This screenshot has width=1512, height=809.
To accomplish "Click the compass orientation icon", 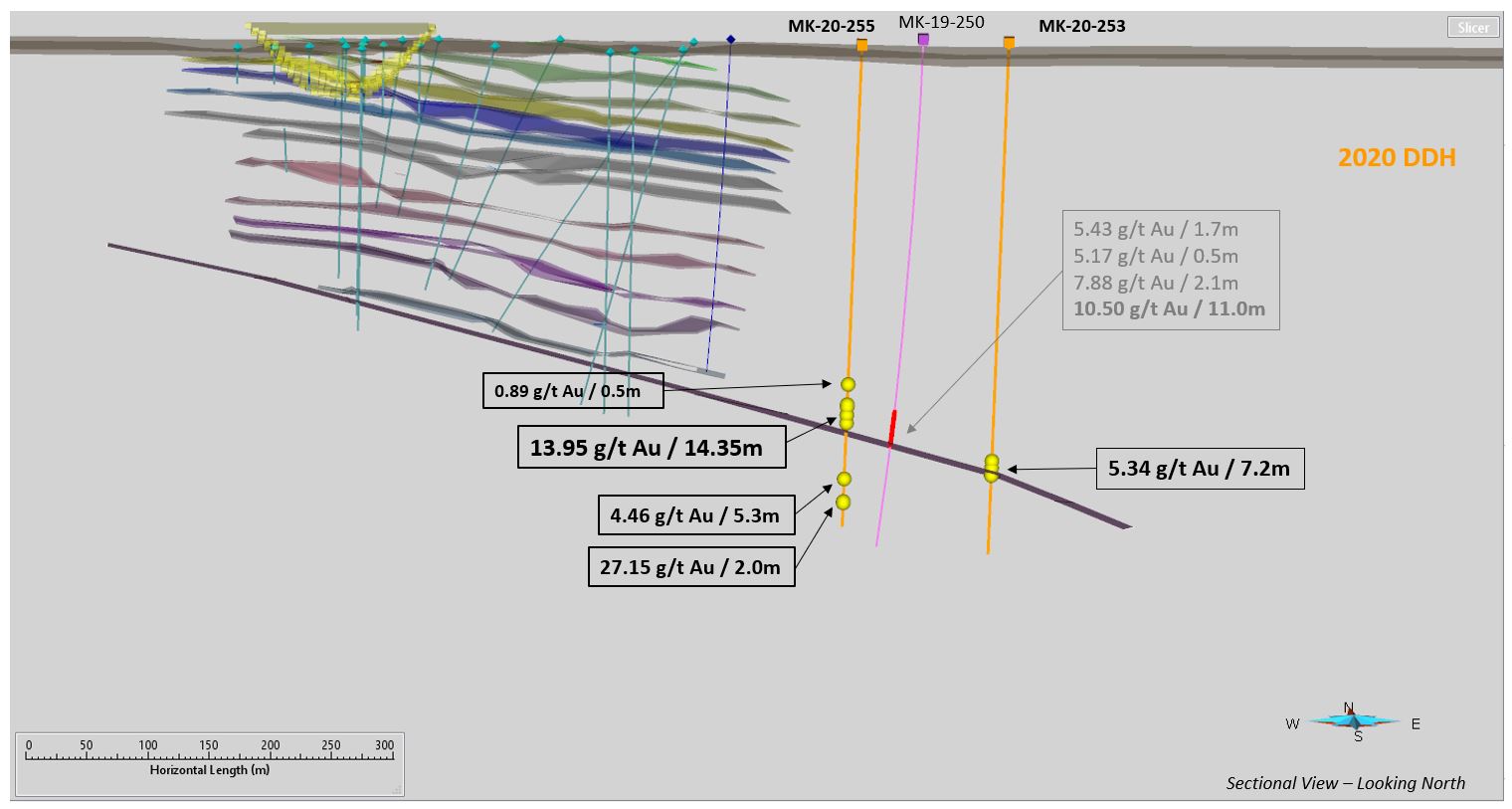I will pos(1354,721).
